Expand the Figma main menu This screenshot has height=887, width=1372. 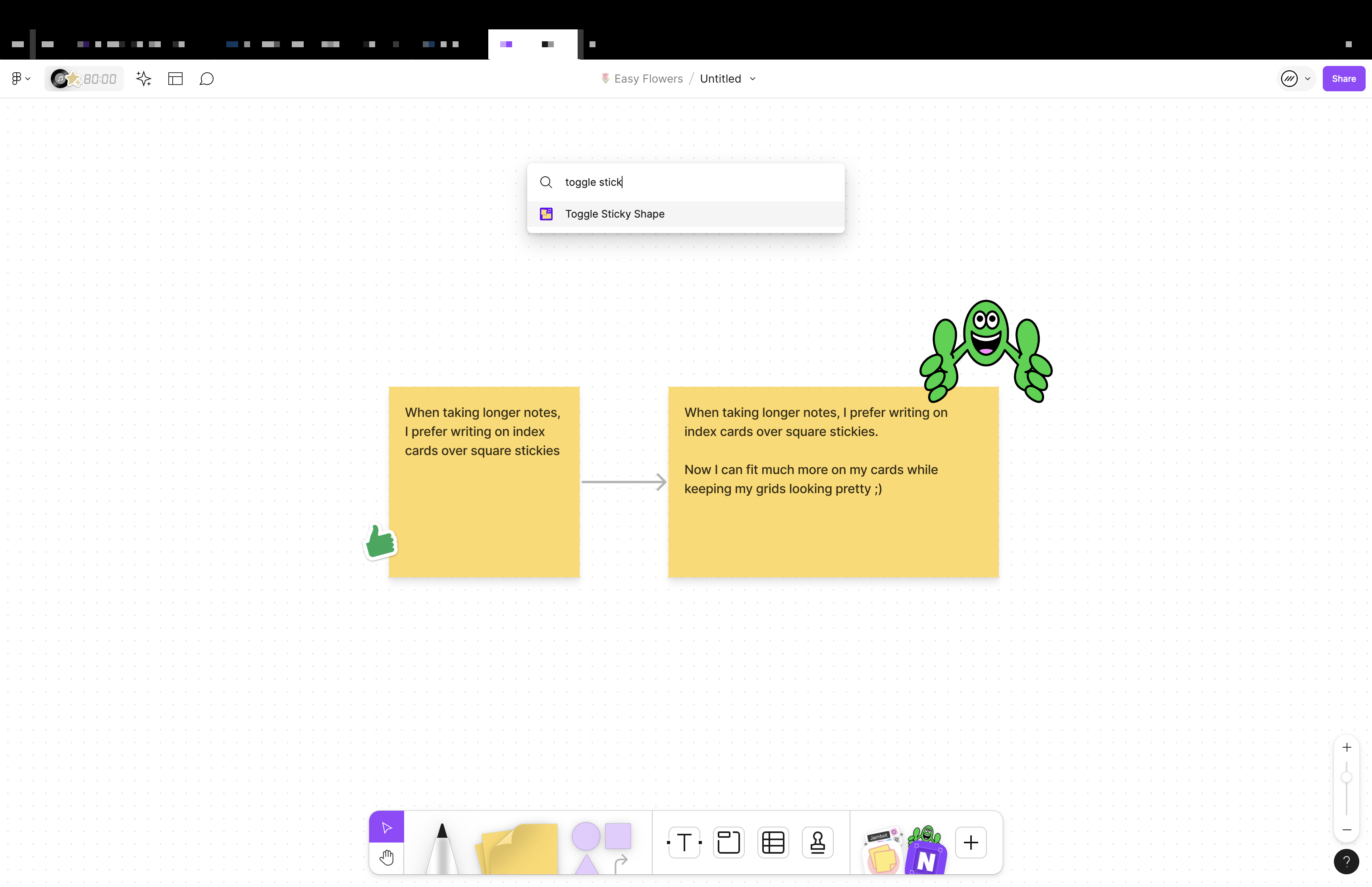click(21, 79)
